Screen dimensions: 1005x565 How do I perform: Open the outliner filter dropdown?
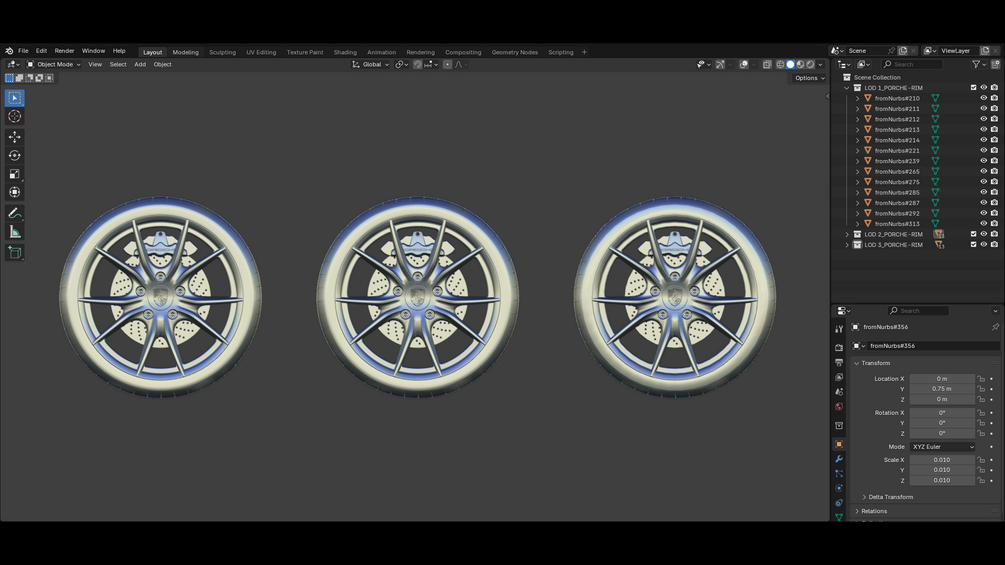(x=979, y=64)
